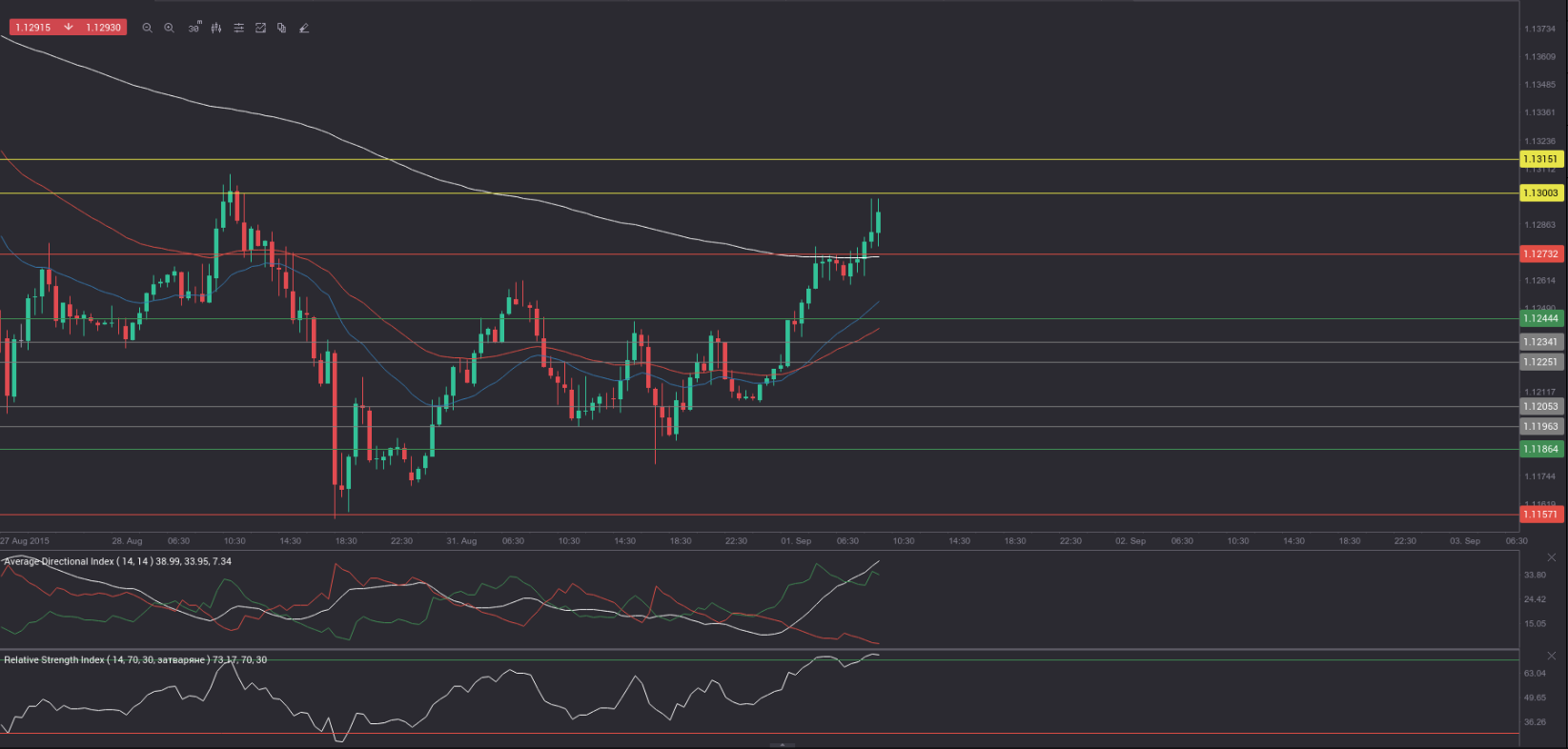Click the zoom out magnifier icon
1568x749 pixels.
click(147, 28)
